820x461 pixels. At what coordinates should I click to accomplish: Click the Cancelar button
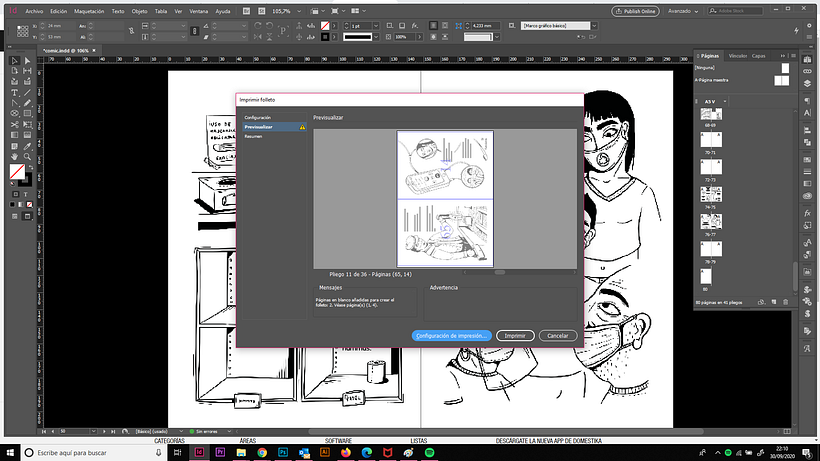(x=558, y=336)
